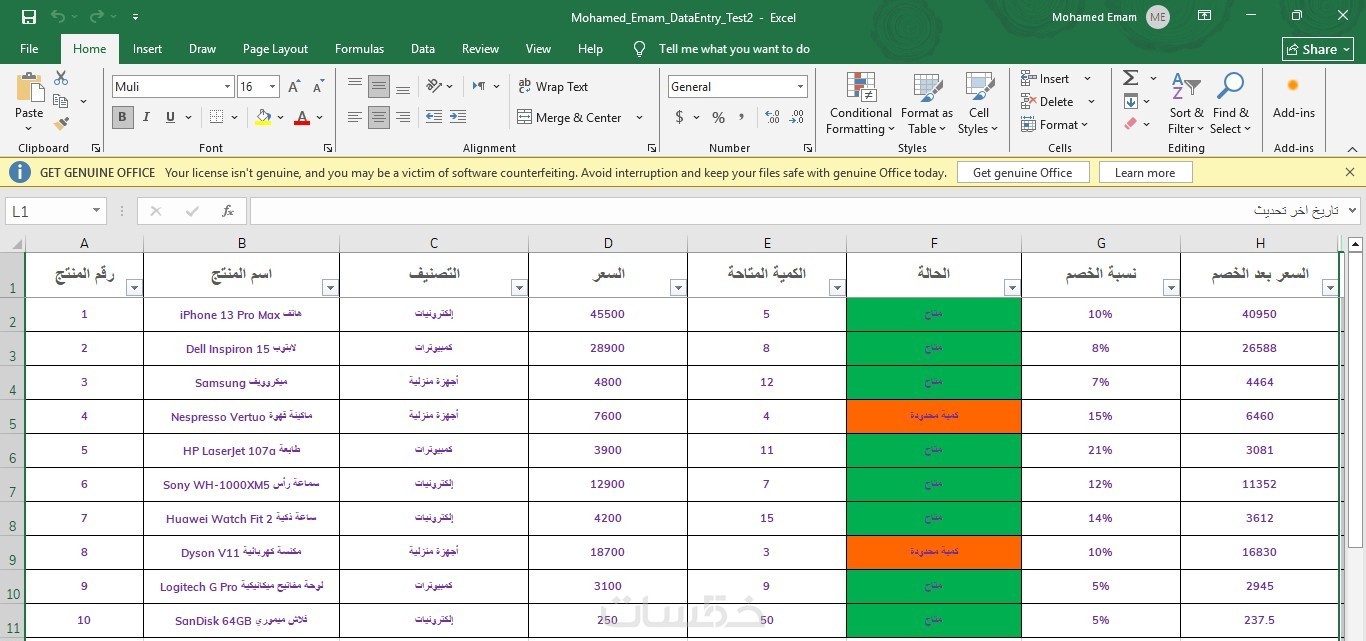Toggle Underline formatting
Screen dimensions: 1366x641
(170, 117)
